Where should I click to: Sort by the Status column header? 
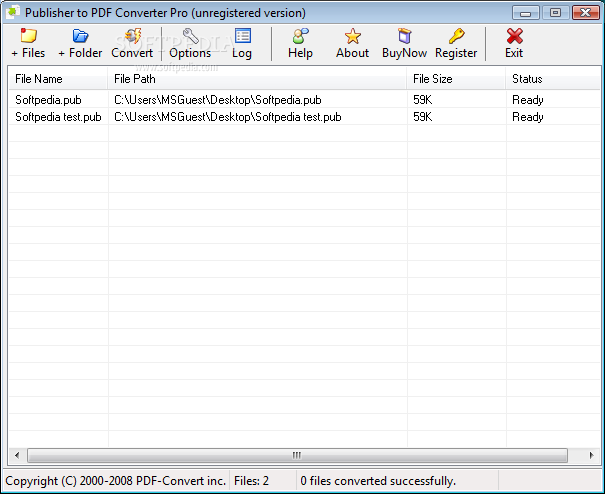tap(553, 79)
